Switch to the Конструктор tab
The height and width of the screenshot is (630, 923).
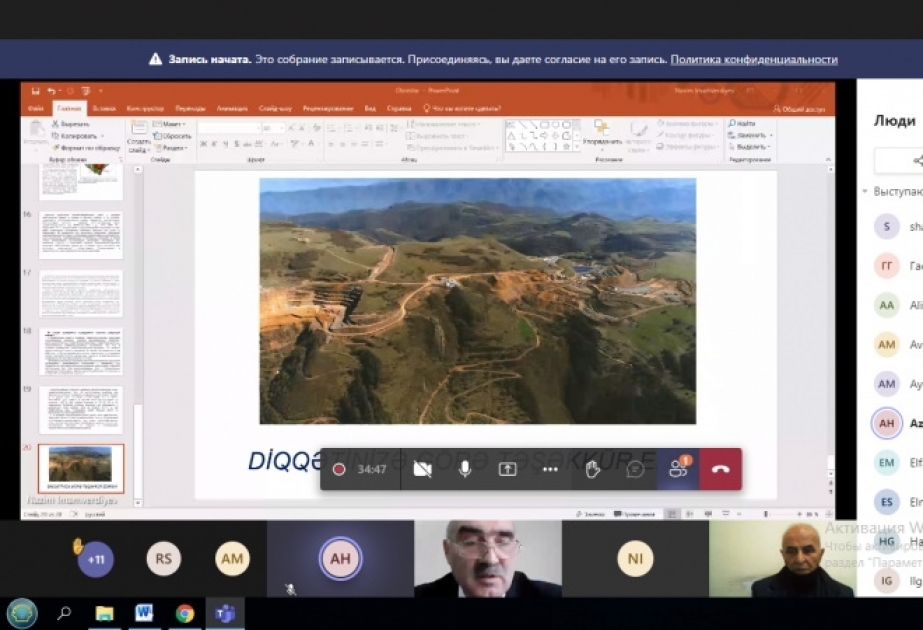click(x=145, y=108)
